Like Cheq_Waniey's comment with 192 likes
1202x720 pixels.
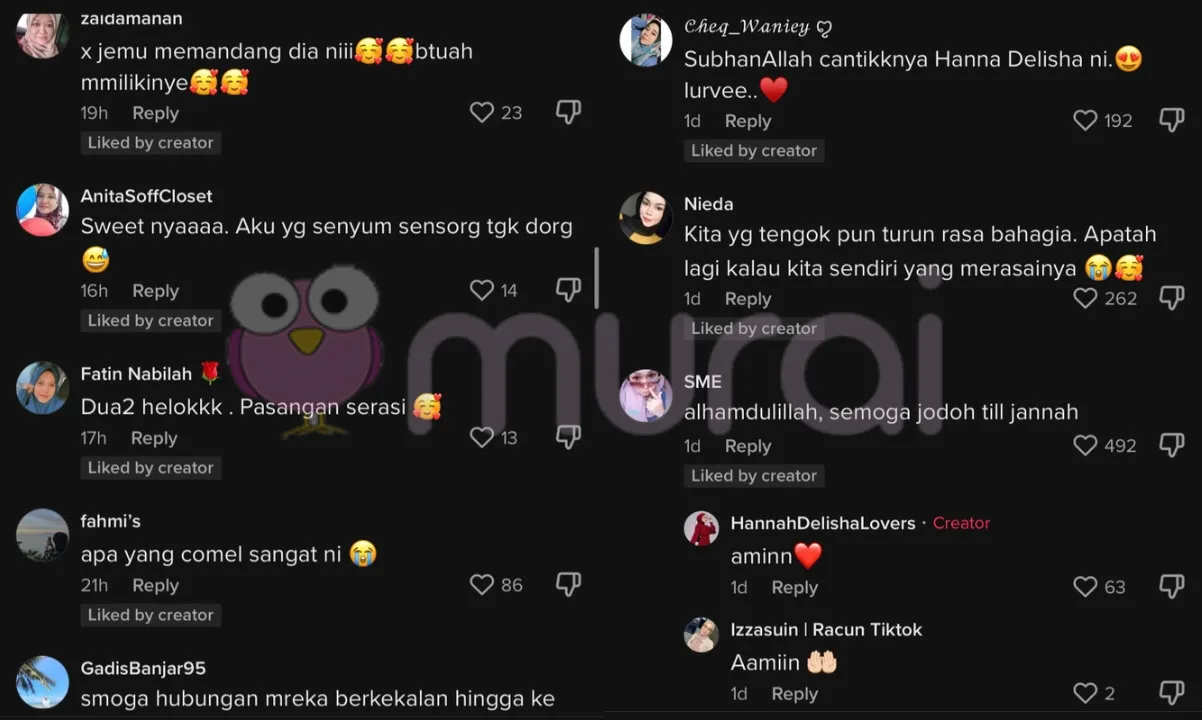(1085, 120)
